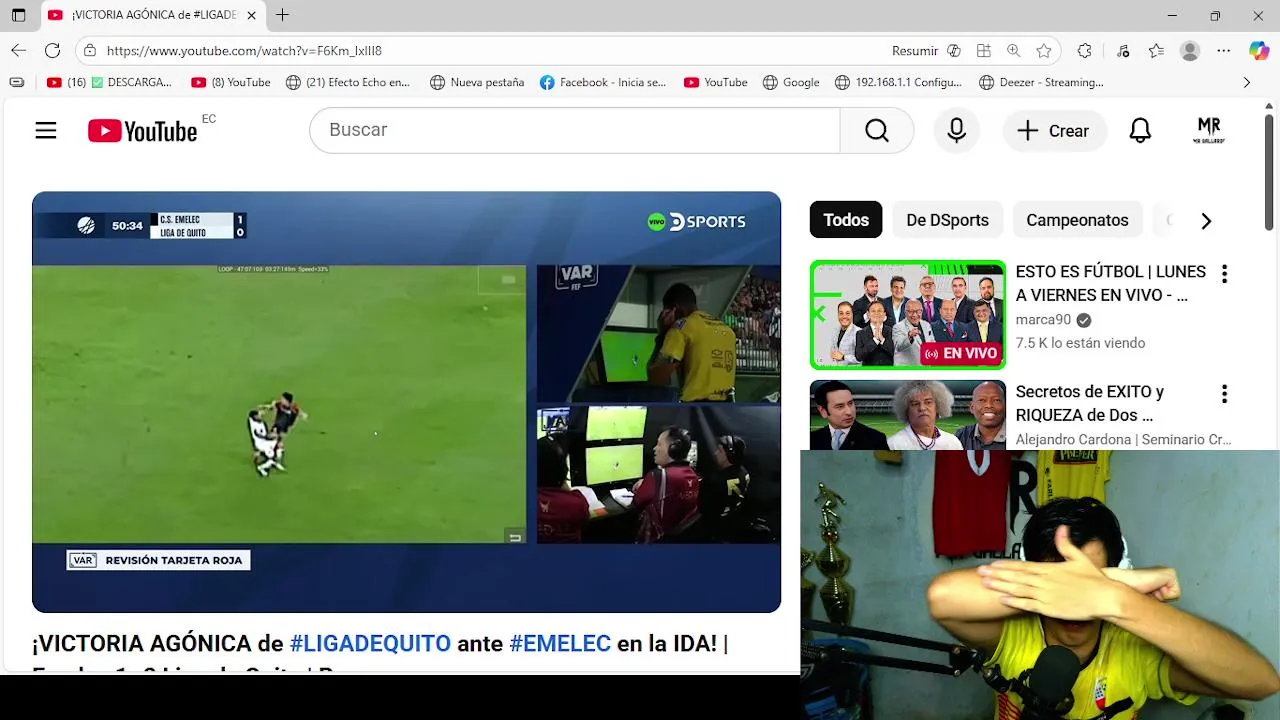The width and height of the screenshot is (1280, 720).
Task: Click the #LIGADEQUITO hashtag link
Action: [370, 644]
